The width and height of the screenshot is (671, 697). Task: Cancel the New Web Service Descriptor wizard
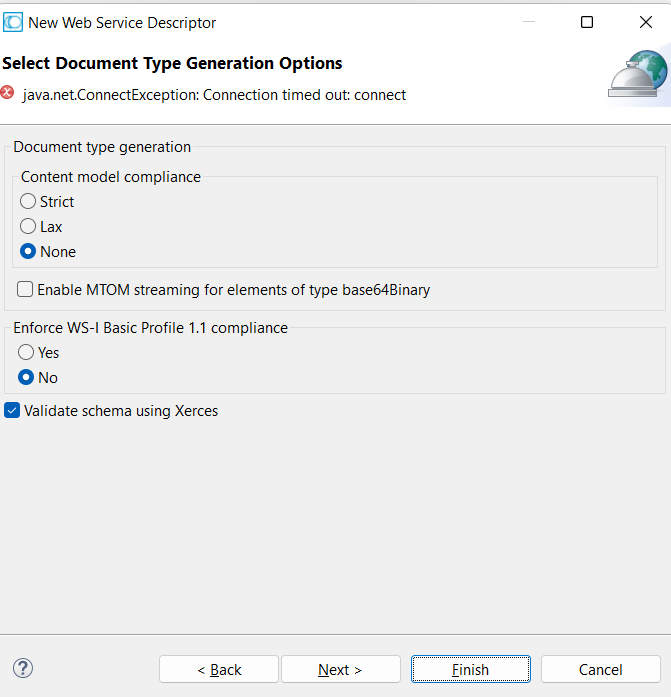pyautogui.click(x=600, y=669)
